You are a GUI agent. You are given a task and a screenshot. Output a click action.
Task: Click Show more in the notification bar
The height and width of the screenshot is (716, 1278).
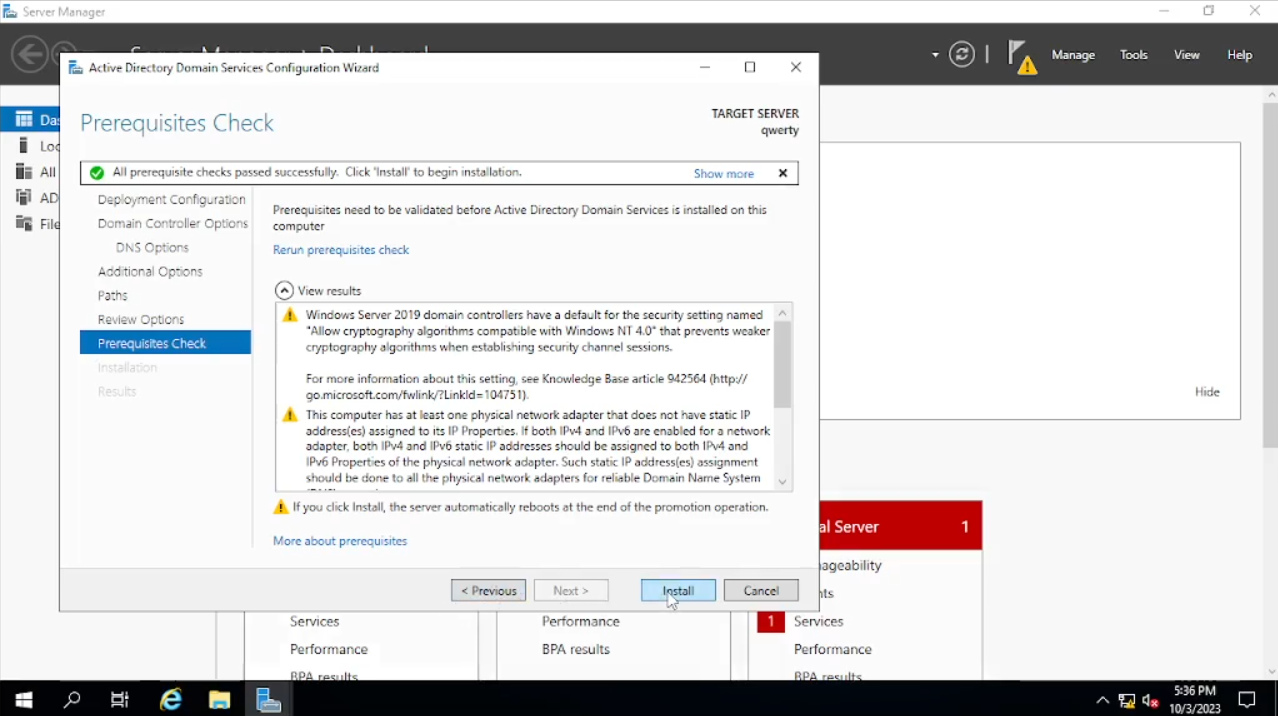(x=723, y=174)
